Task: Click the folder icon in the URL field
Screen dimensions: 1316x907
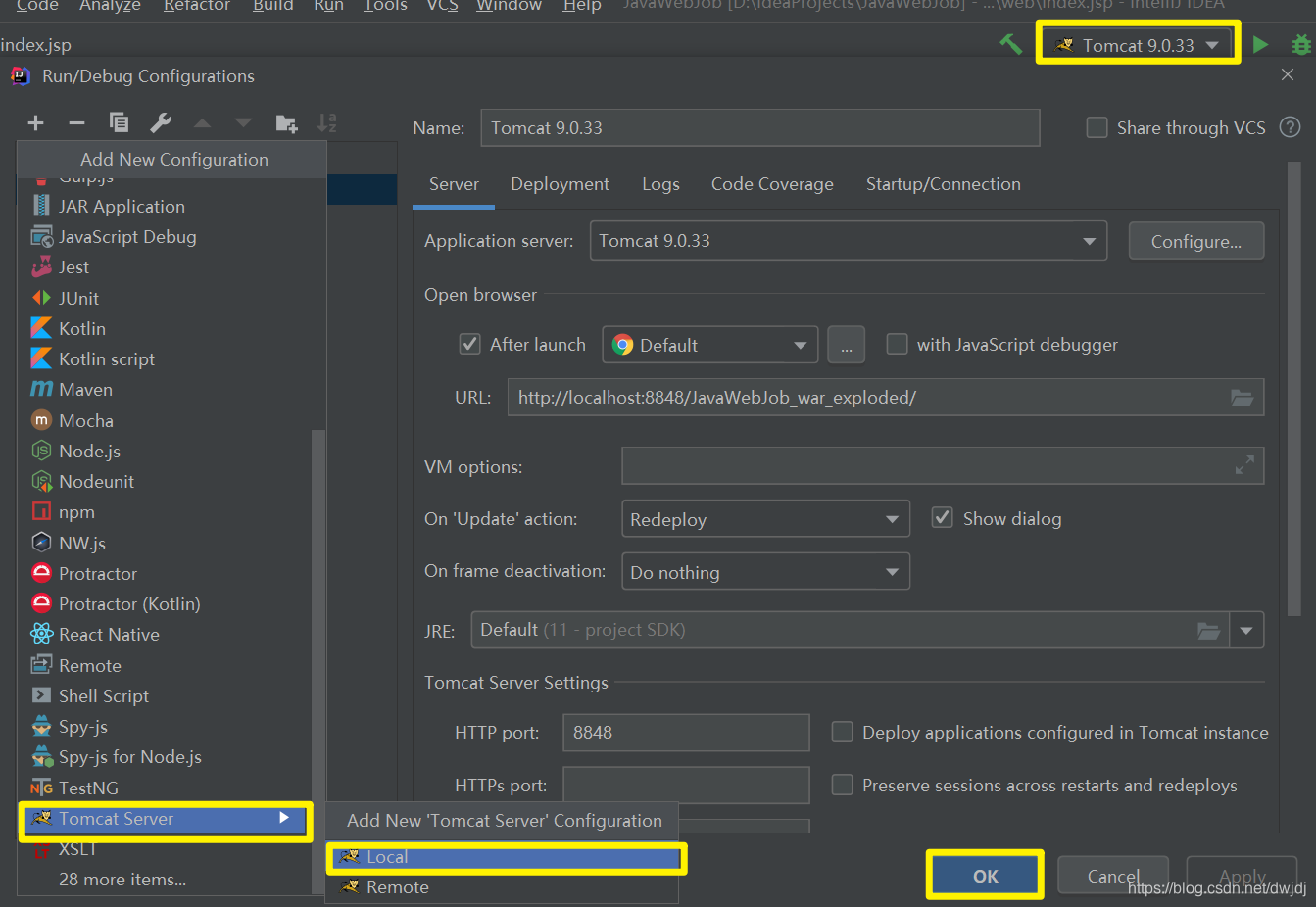Action: (x=1242, y=398)
